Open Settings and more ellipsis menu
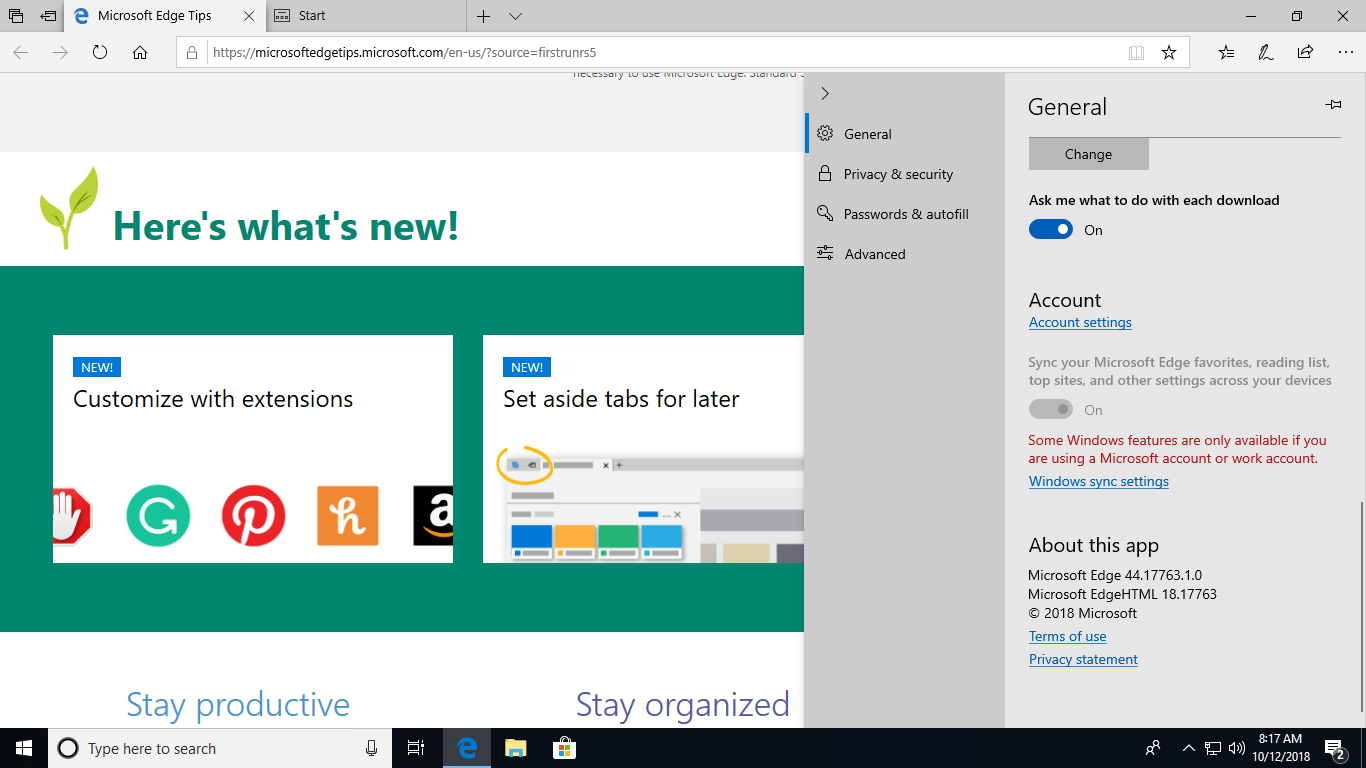The width and height of the screenshot is (1366, 768). (1344, 52)
